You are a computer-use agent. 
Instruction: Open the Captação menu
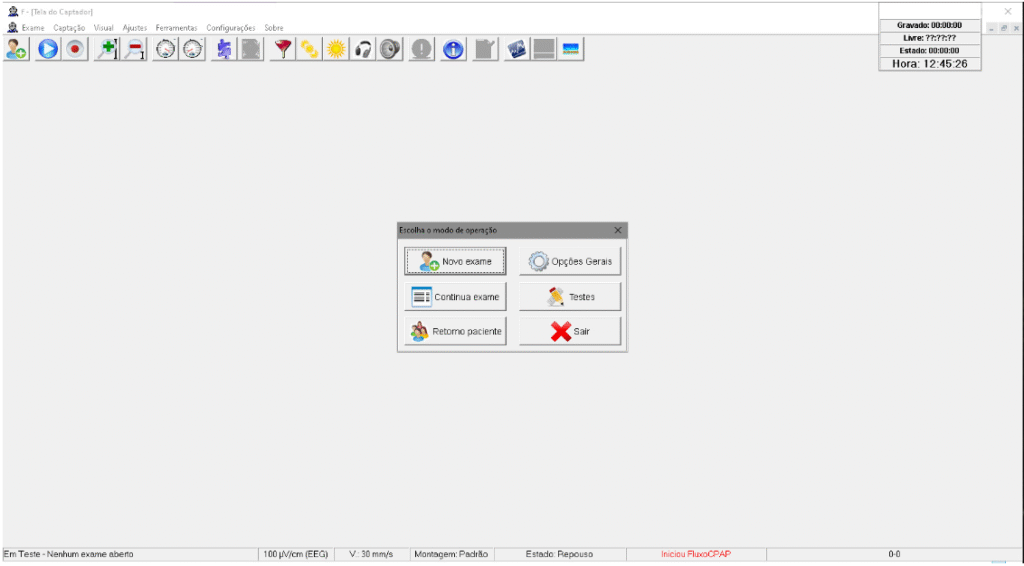[x=69, y=28]
